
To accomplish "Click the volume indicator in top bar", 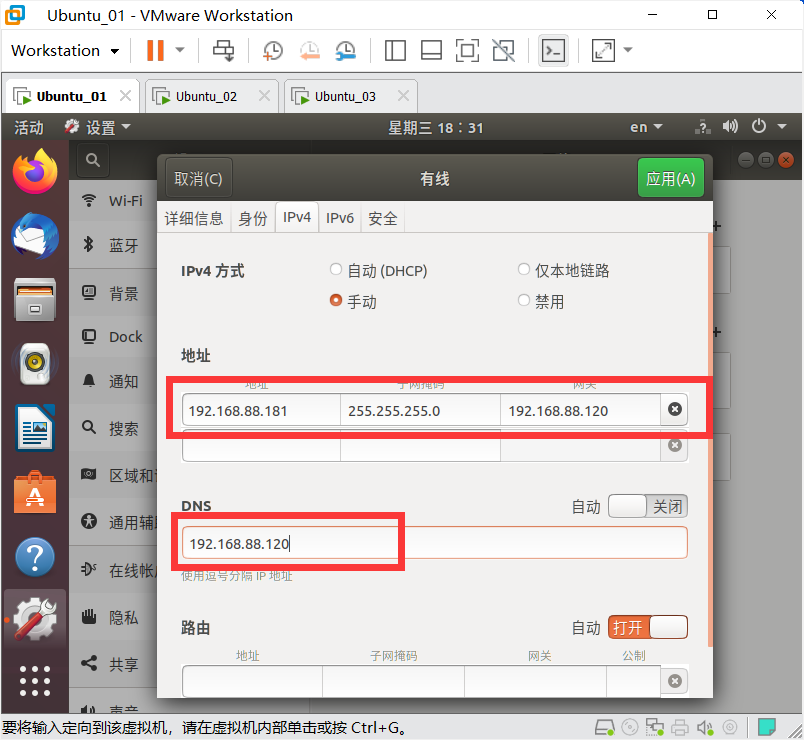I will click(730, 126).
